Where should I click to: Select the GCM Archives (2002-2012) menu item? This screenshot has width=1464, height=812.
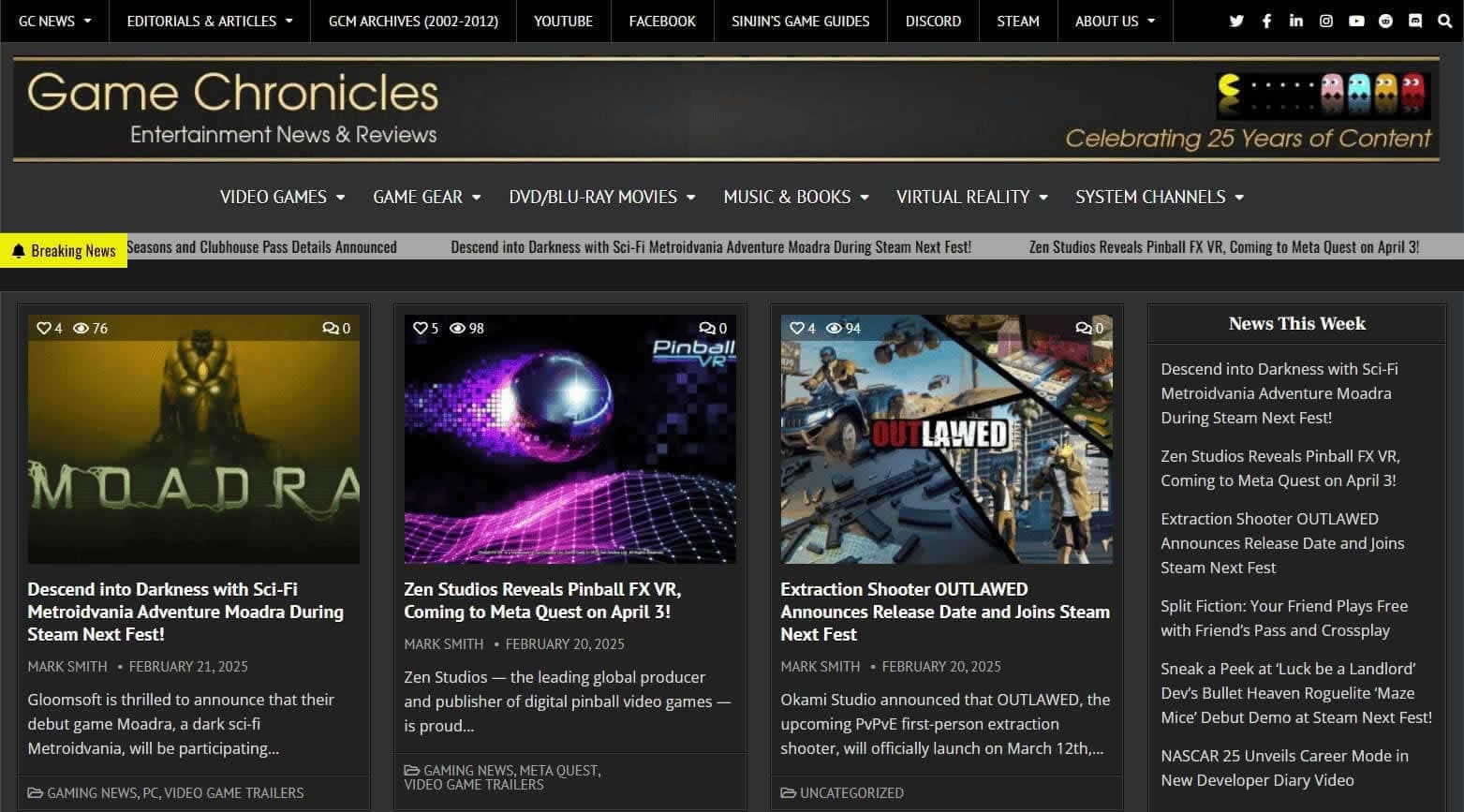(x=413, y=21)
